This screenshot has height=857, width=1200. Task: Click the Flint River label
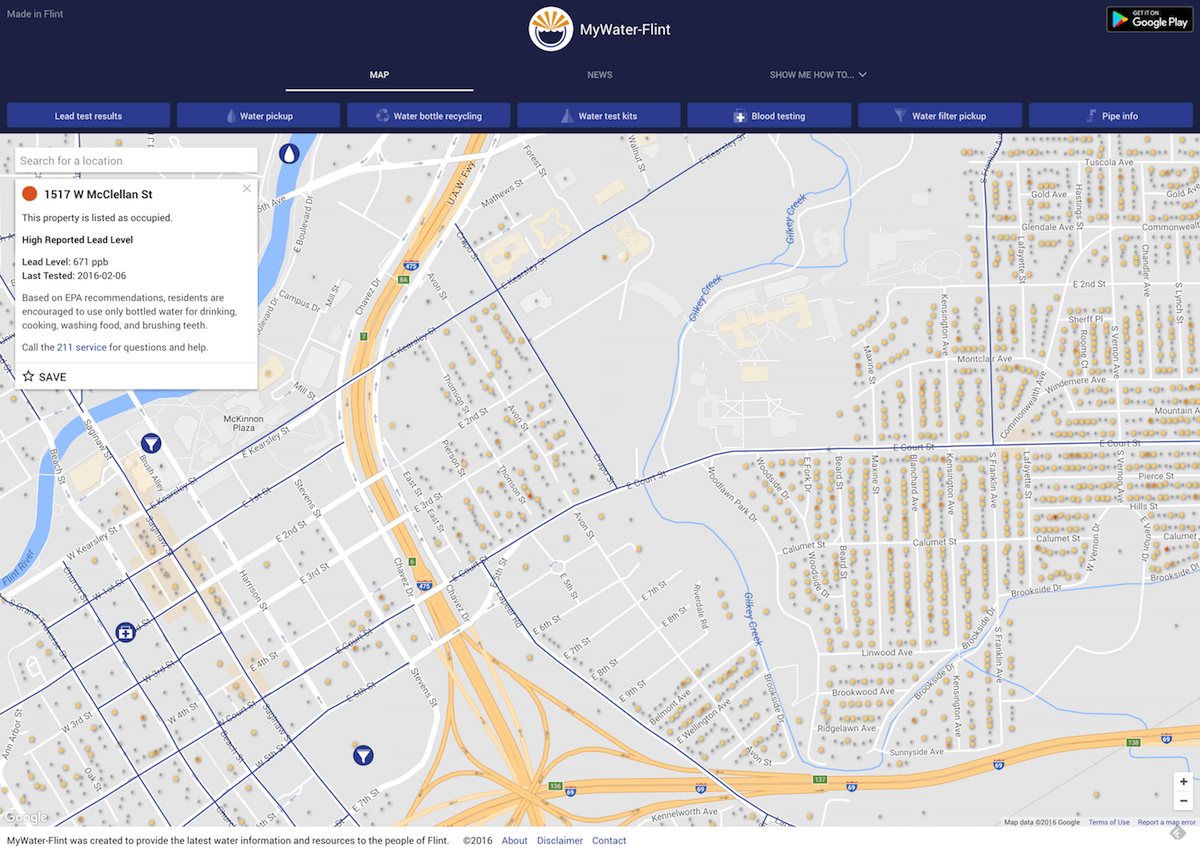coord(17,567)
